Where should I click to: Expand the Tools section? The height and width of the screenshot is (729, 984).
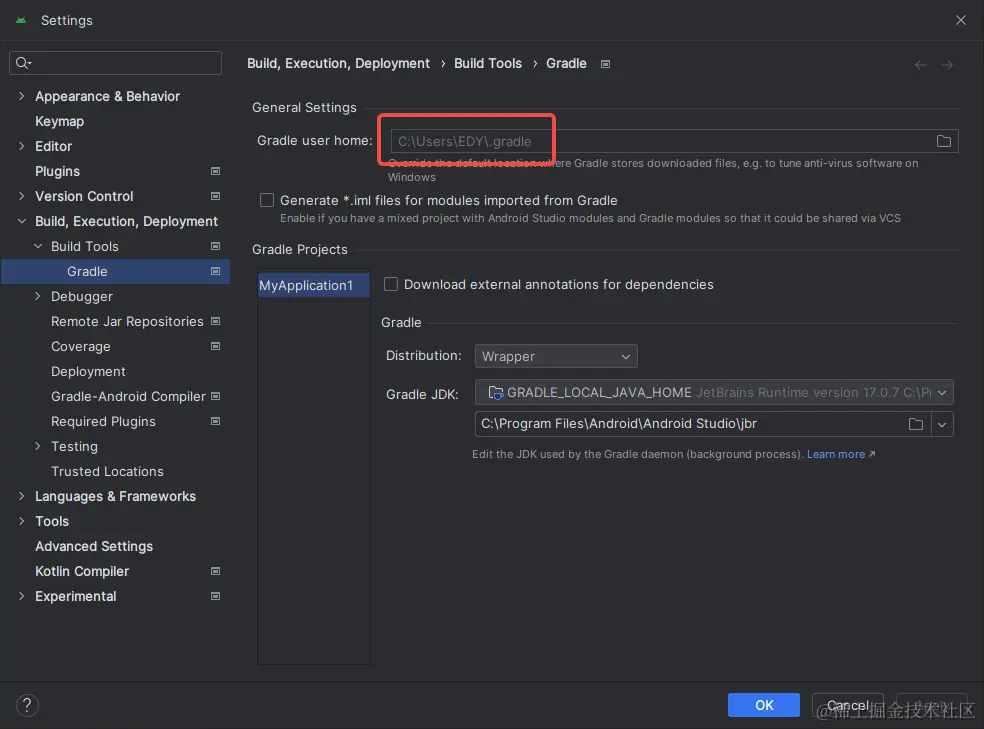pos(21,521)
